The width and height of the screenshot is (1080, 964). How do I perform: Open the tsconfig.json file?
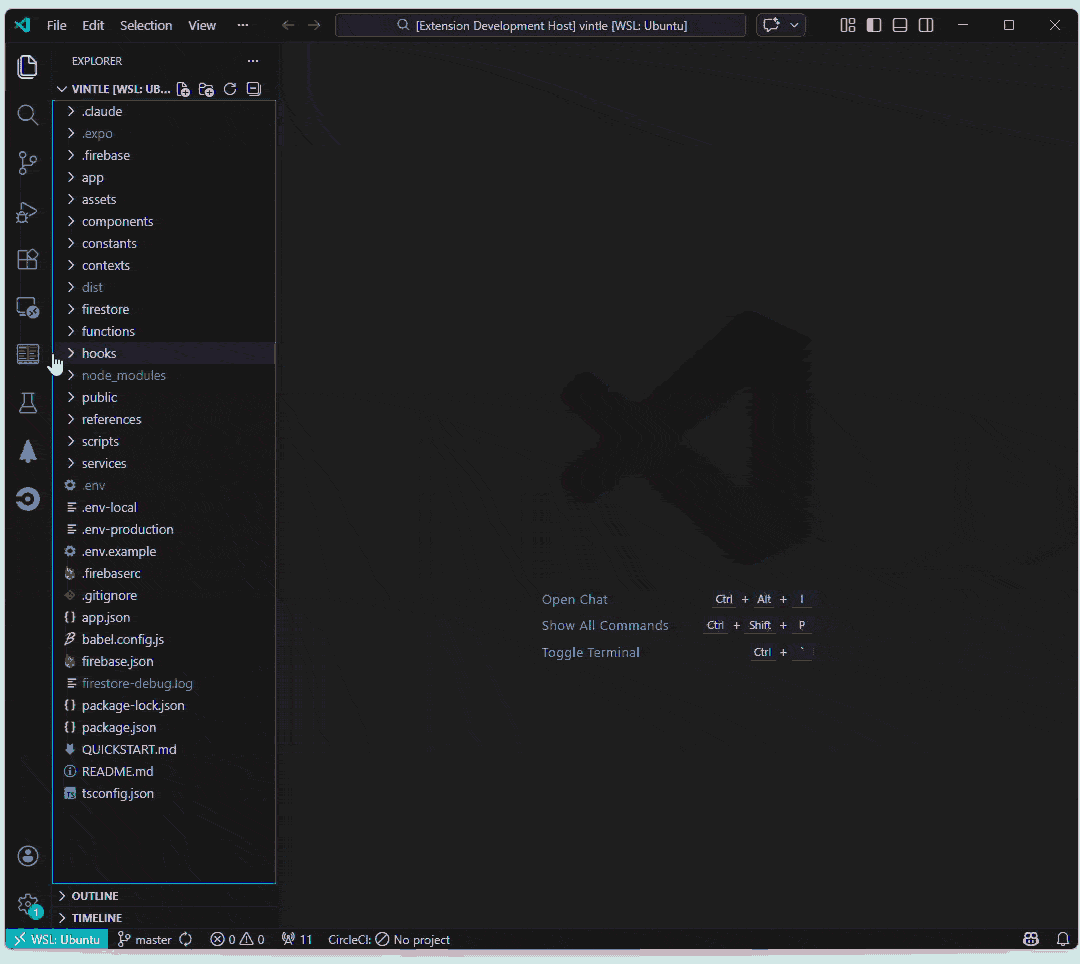[164, 793]
